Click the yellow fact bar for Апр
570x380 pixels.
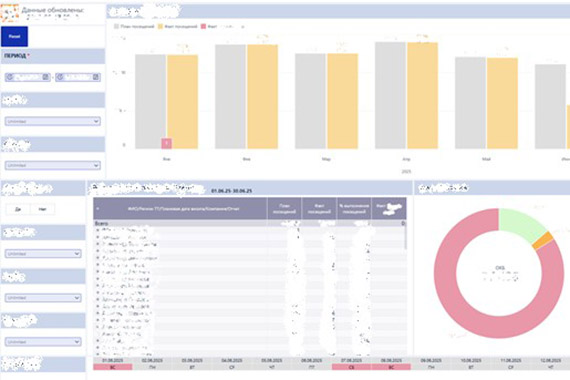[x=422, y=95]
